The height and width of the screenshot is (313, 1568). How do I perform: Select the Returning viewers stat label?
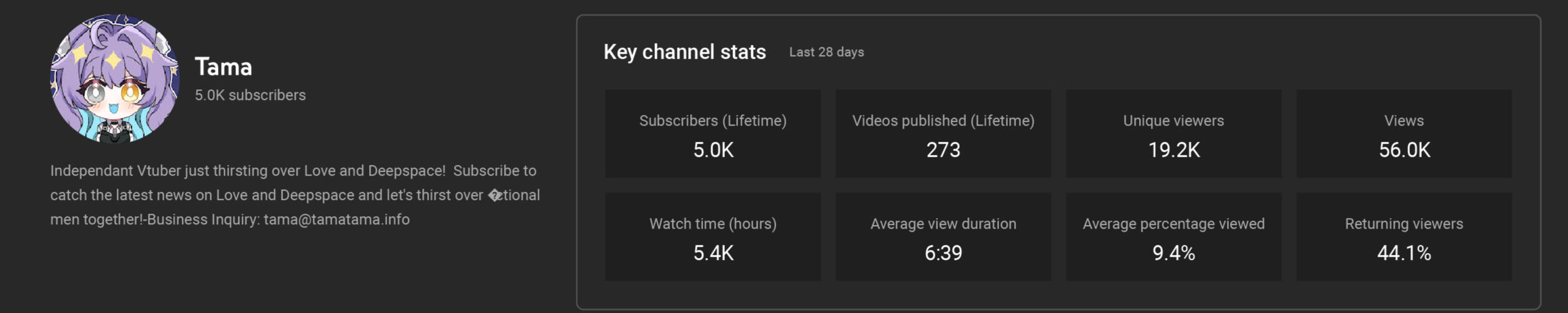point(1404,224)
